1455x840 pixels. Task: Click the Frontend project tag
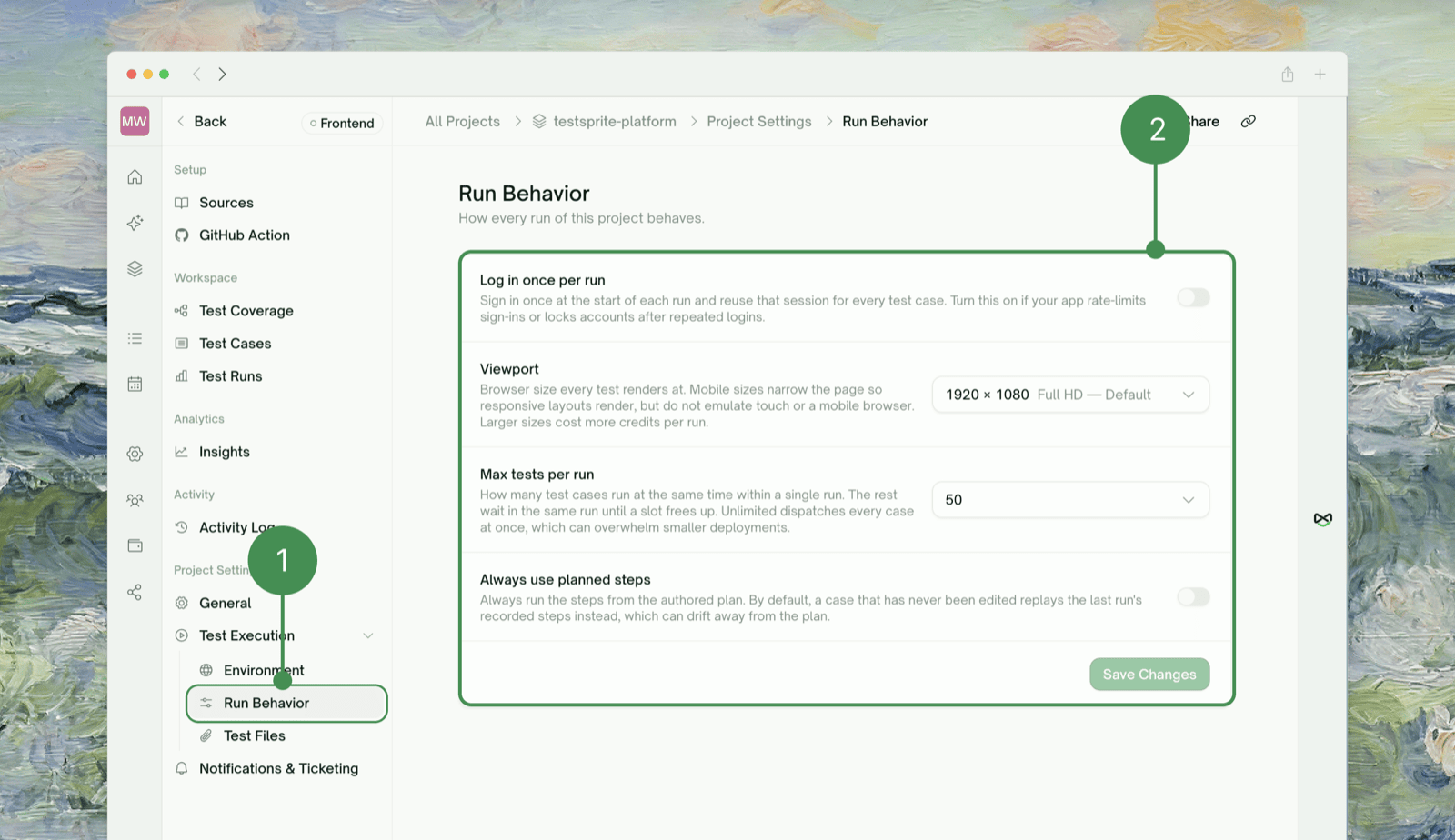click(342, 123)
